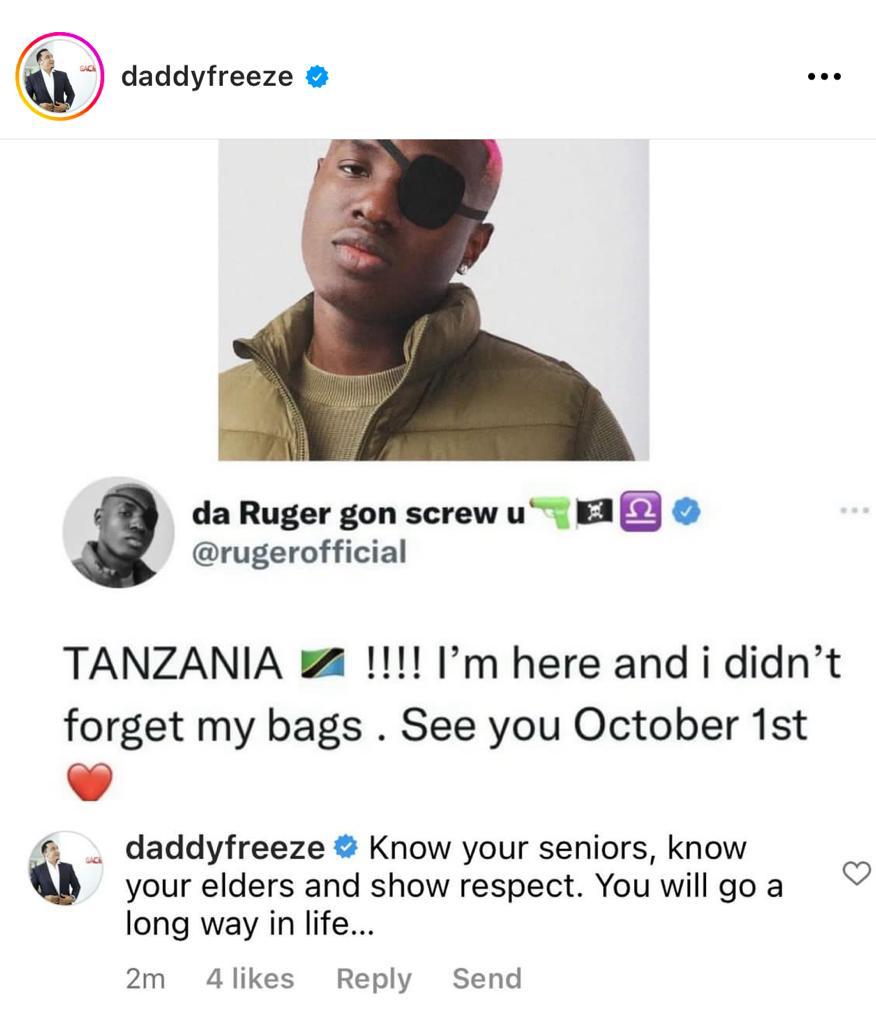Open the tweet's faded three-dot menu
876x1024 pixels.
click(855, 511)
